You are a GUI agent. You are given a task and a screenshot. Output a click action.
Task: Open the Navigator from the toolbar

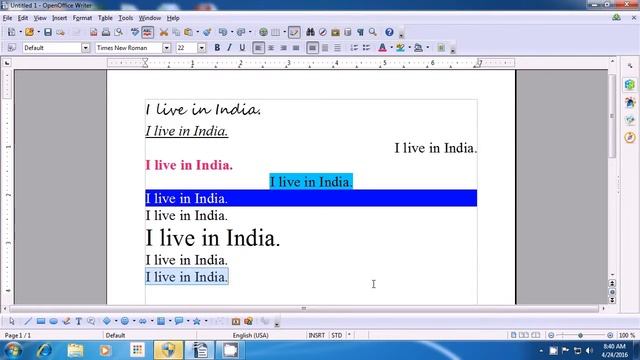point(322,32)
